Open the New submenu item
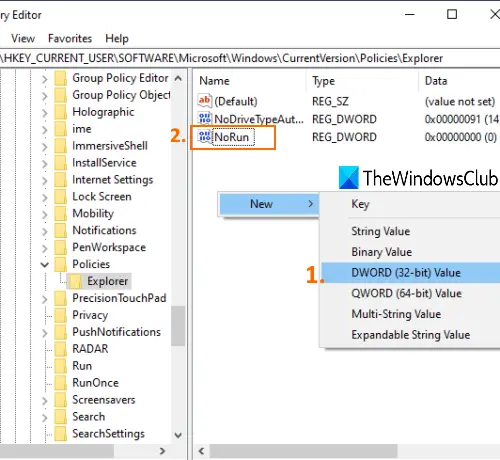Viewport: 500px width, 460px height. [269, 204]
